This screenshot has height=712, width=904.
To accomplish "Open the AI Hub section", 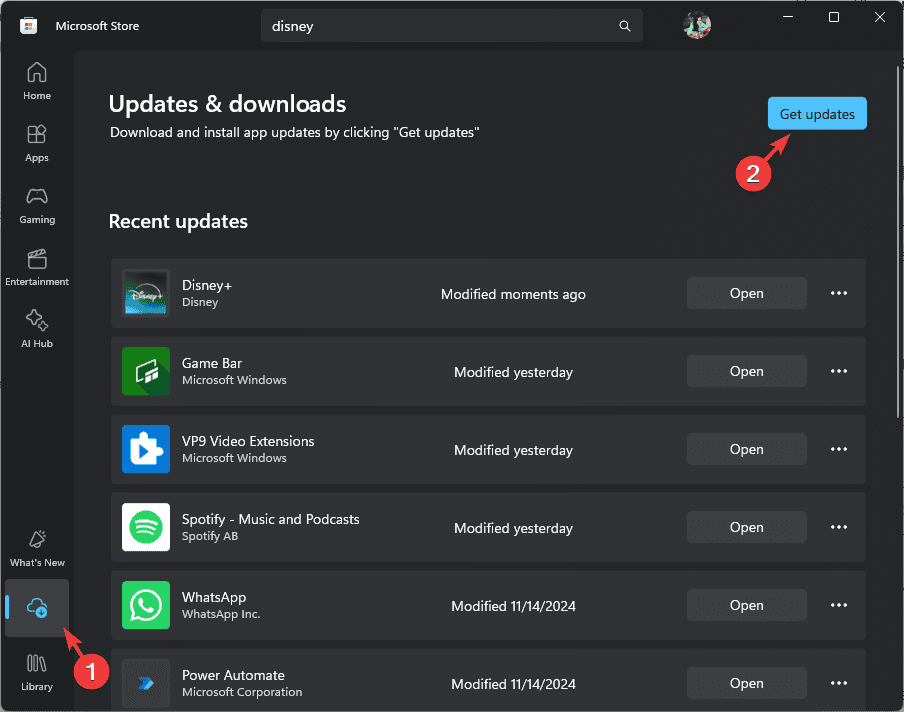I will coord(37,329).
